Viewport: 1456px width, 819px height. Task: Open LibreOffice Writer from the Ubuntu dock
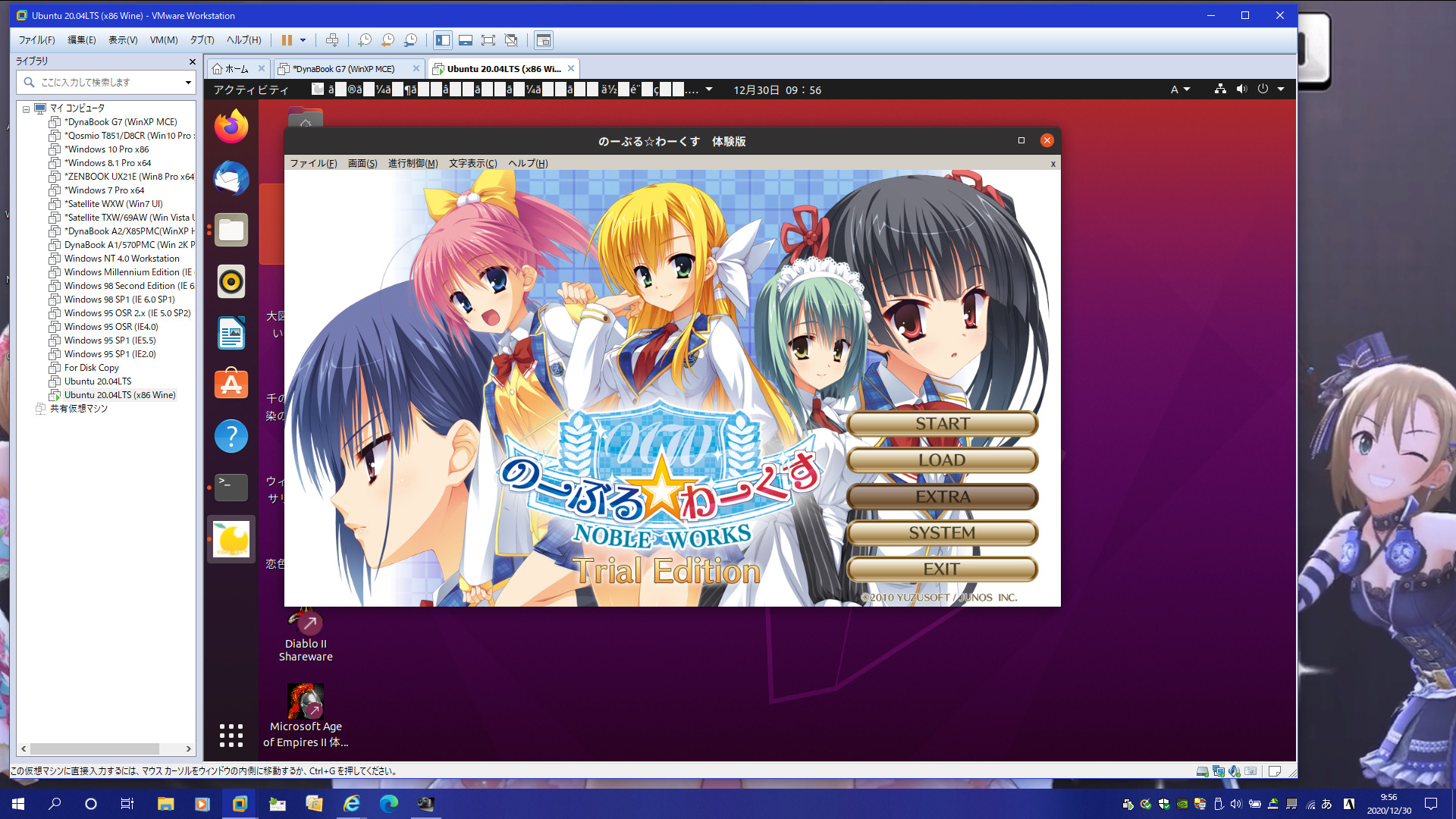231,333
